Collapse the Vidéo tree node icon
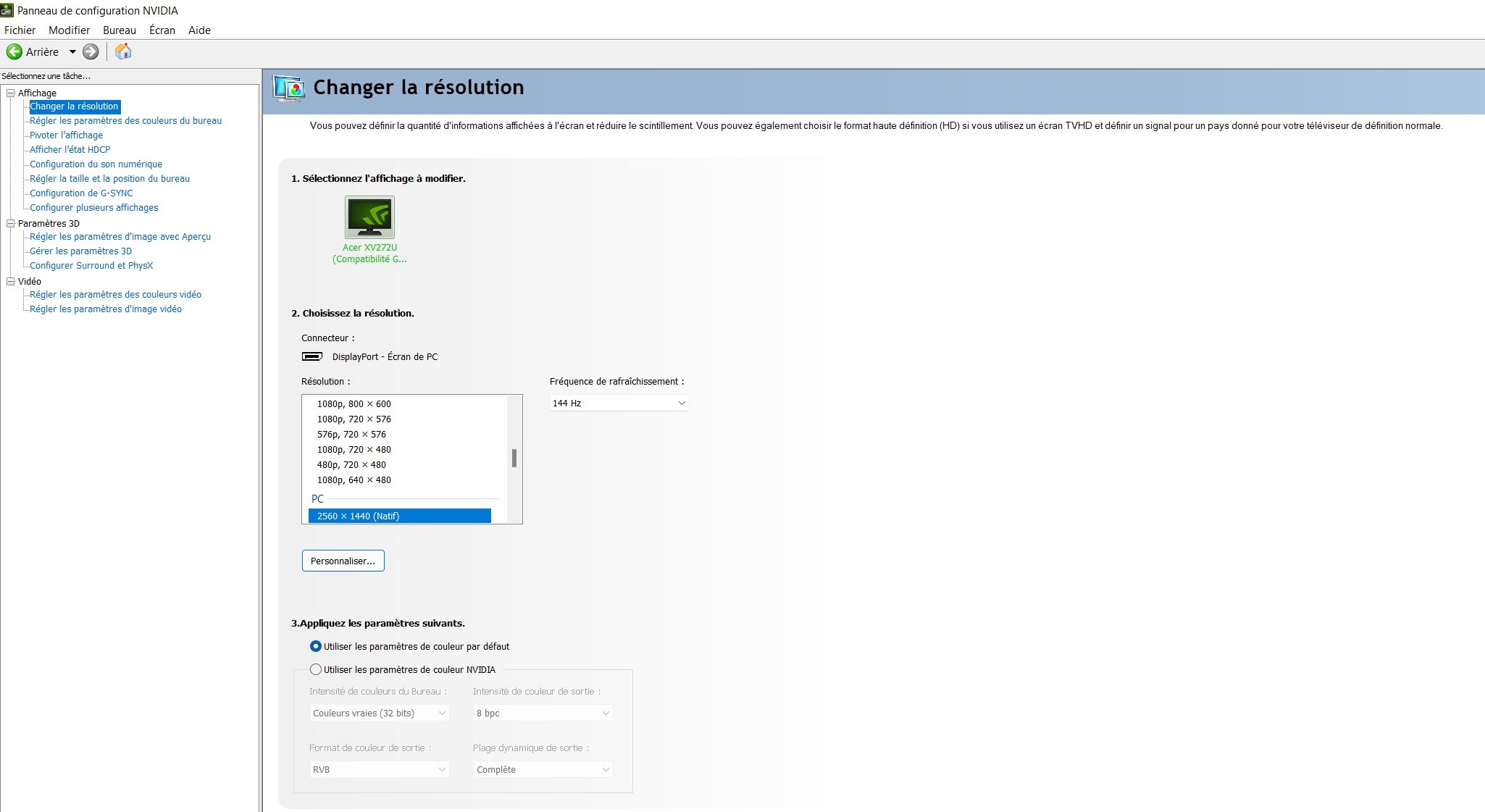 11,281
